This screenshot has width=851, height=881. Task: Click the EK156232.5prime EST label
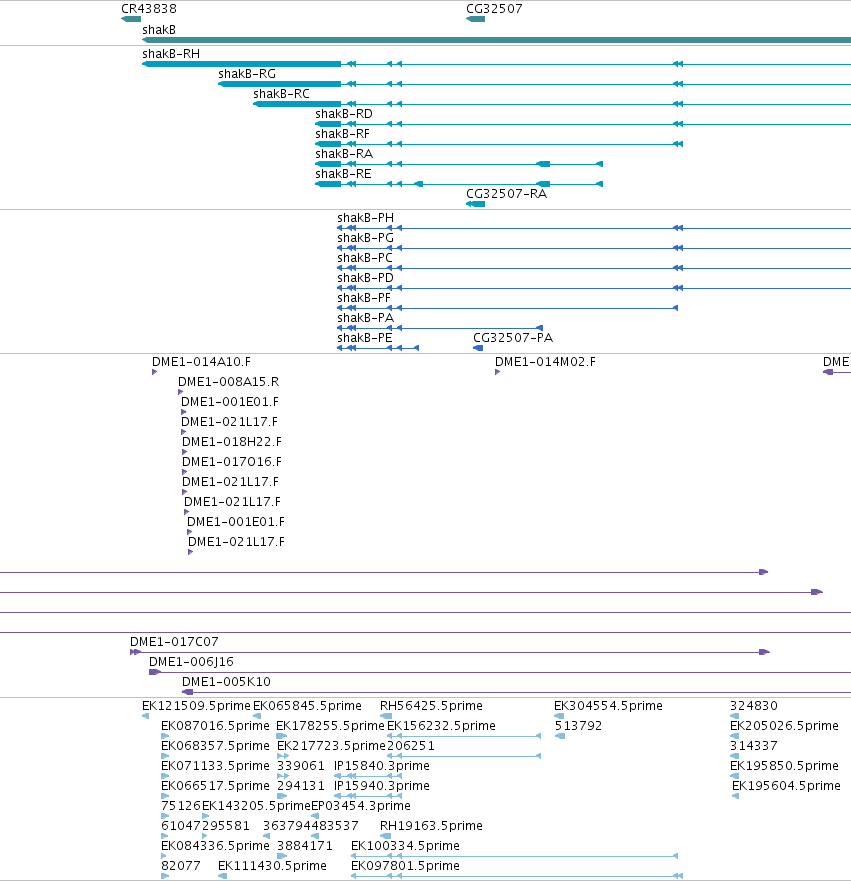click(x=442, y=726)
